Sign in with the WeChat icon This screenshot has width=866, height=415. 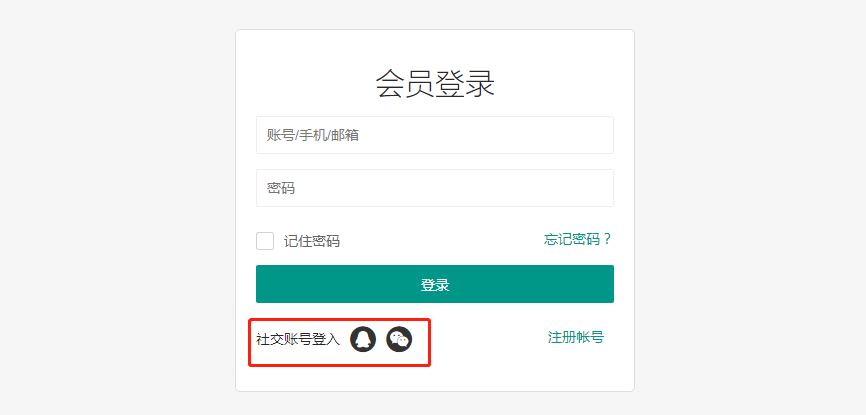click(399, 339)
